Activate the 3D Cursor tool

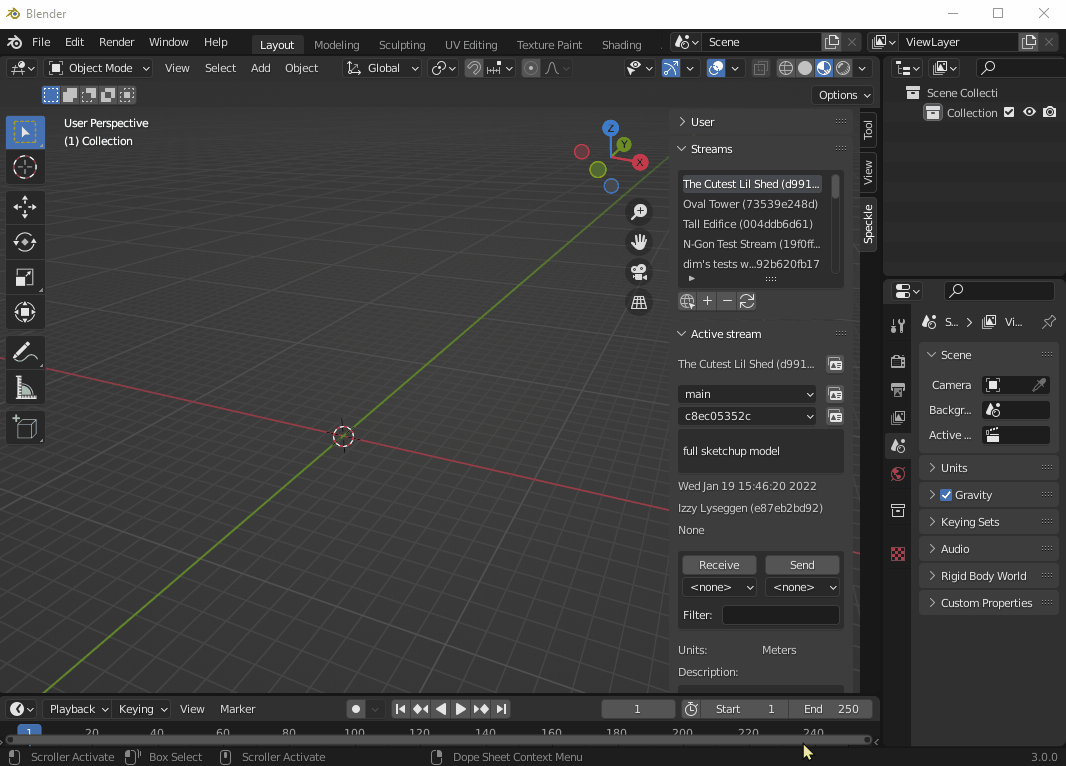coord(25,167)
